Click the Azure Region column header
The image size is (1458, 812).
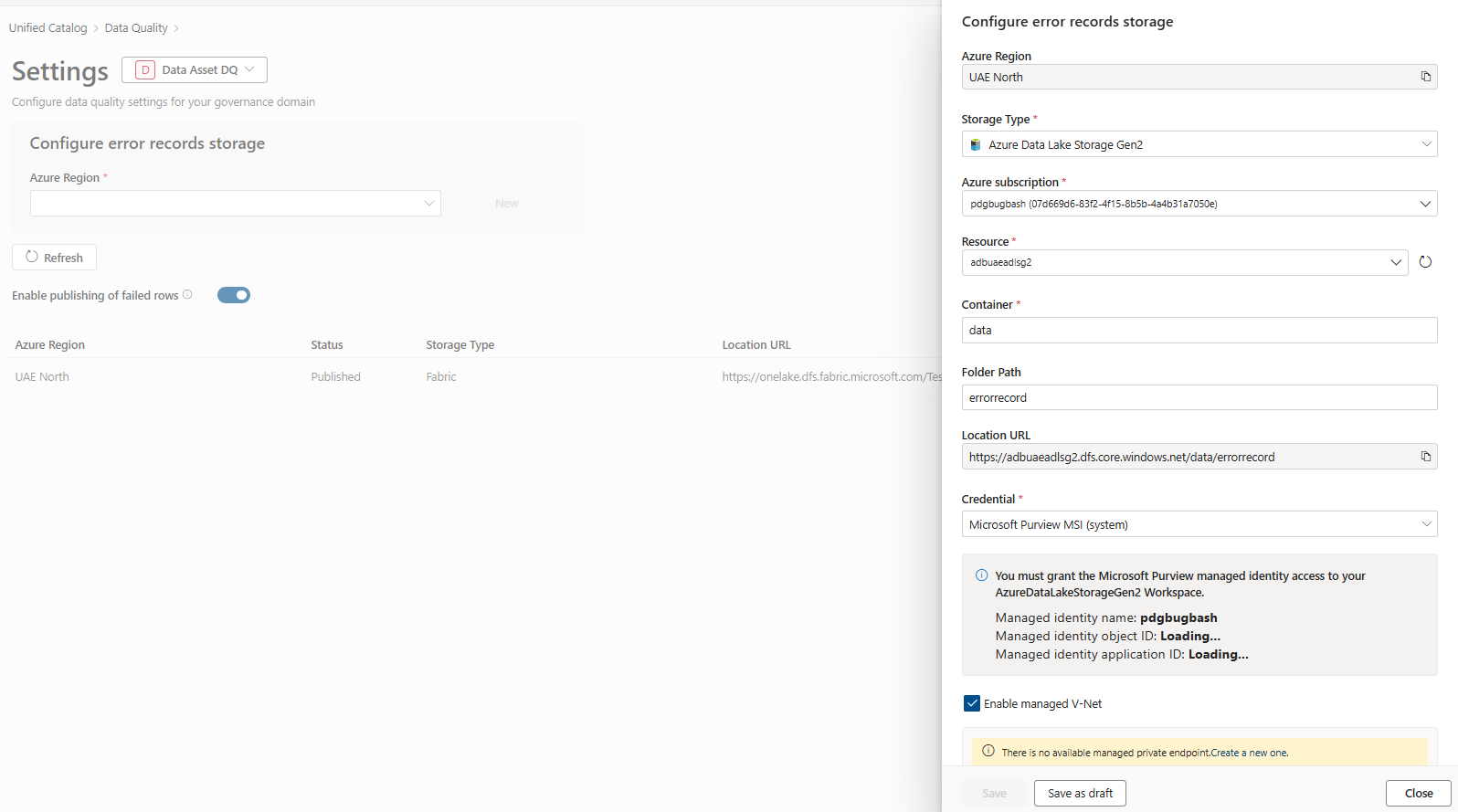[x=50, y=344]
